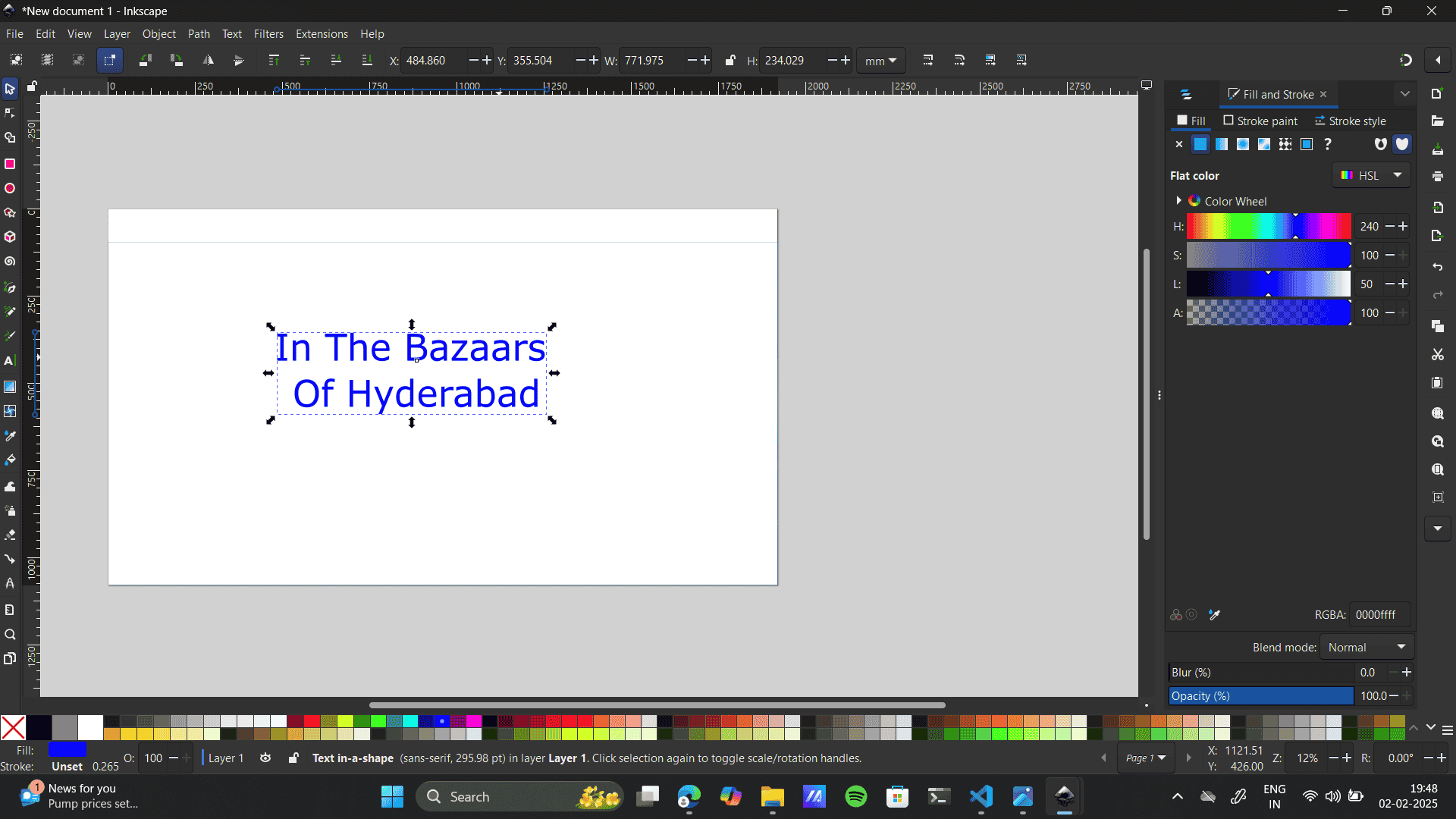This screenshot has height=819, width=1456.
Task: Open the Object menu
Action: (158, 34)
